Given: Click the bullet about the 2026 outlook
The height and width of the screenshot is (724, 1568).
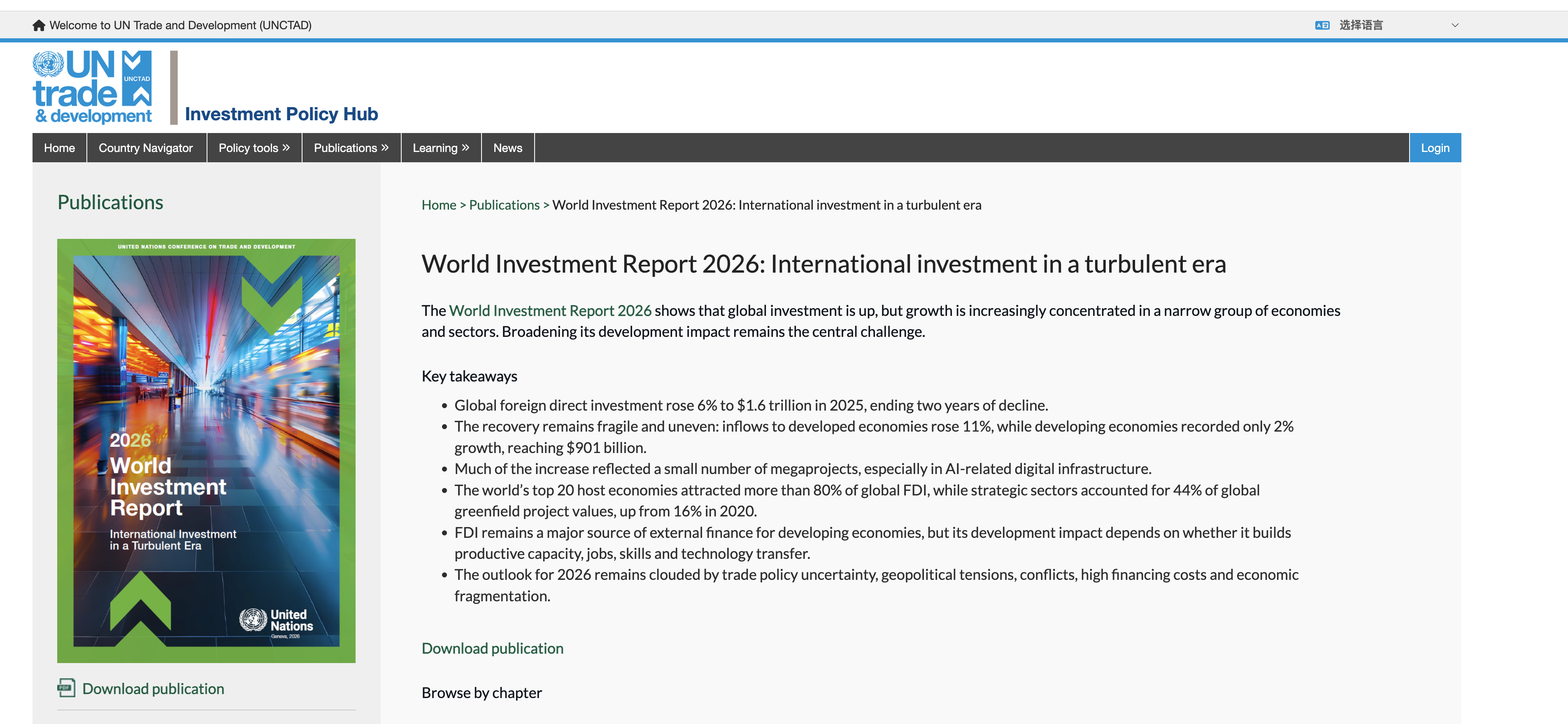Looking at the screenshot, I should pyautogui.click(x=877, y=585).
